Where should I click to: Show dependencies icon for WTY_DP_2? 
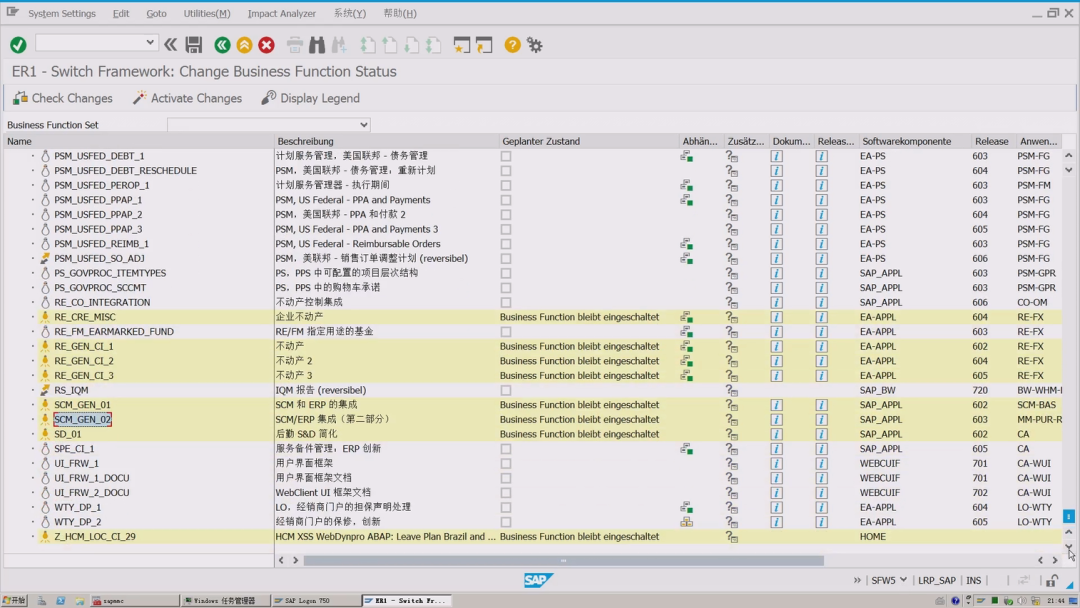(x=687, y=522)
